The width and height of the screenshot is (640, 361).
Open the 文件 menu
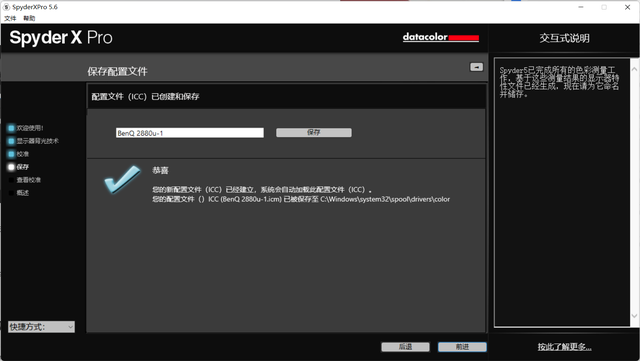tap(10, 18)
